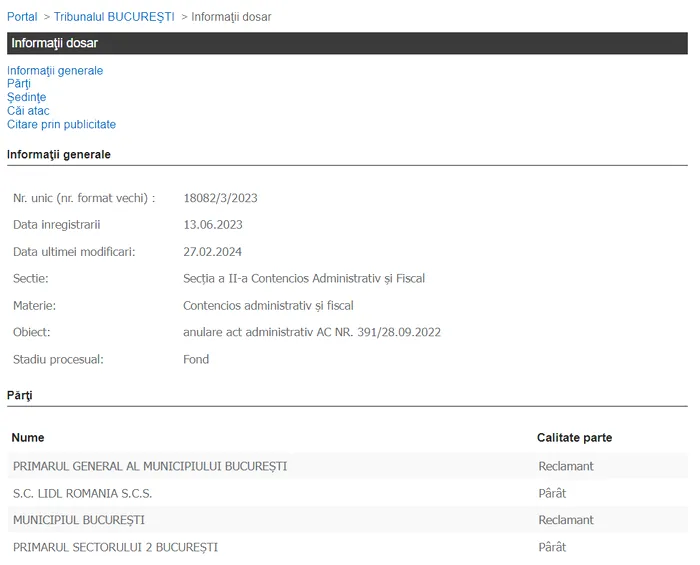Open the Portal breadcrumb link
700x565 pixels.
click(x=22, y=17)
